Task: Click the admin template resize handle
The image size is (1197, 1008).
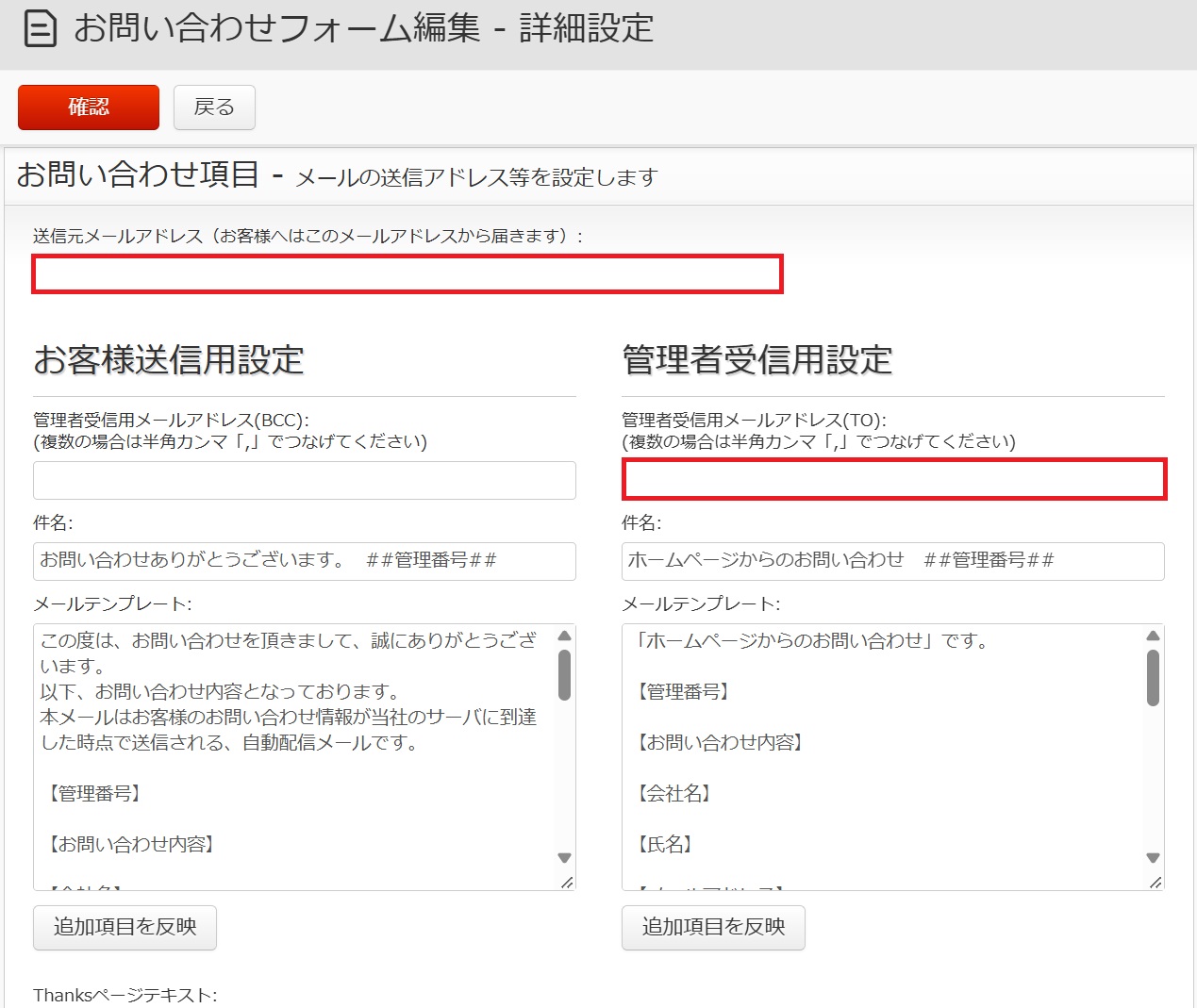Action: [1155, 882]
